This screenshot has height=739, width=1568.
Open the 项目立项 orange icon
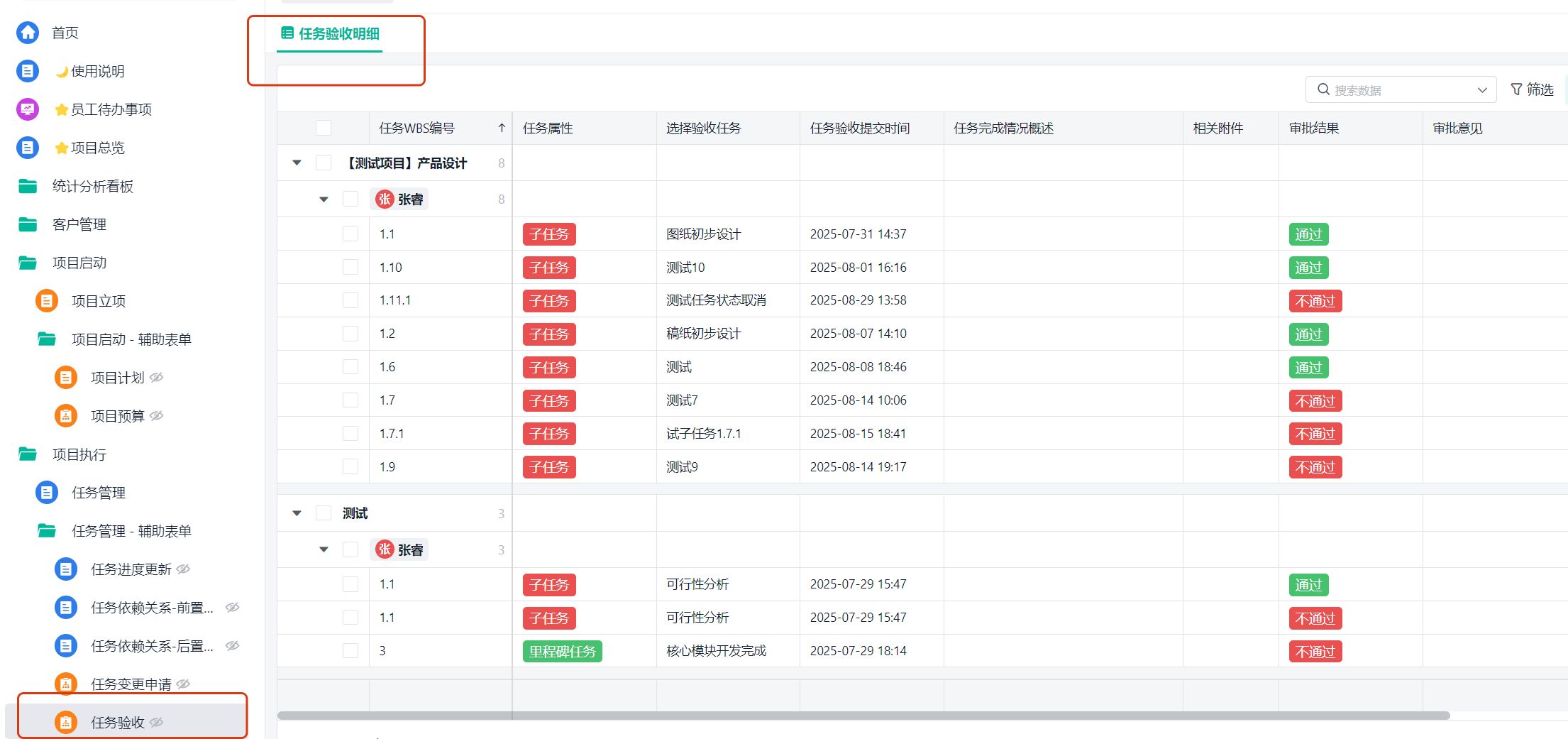click(47, 301)
